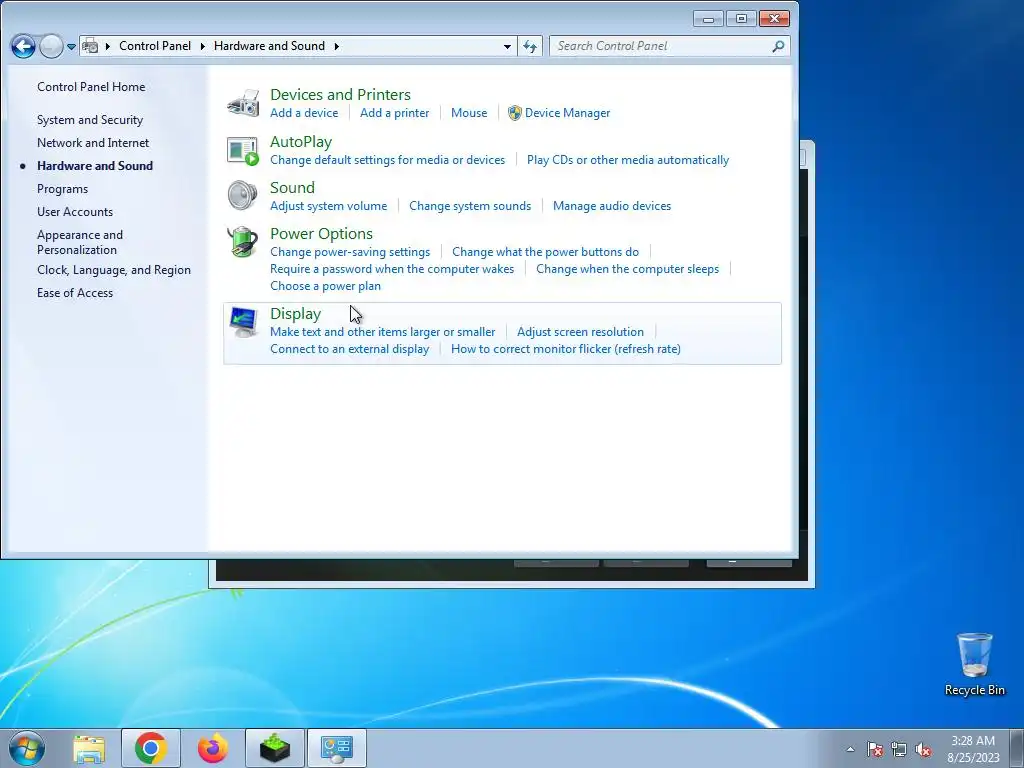Expand address bar history dropdown
This screenshot has height=768, width=1024.
[507, 46]
